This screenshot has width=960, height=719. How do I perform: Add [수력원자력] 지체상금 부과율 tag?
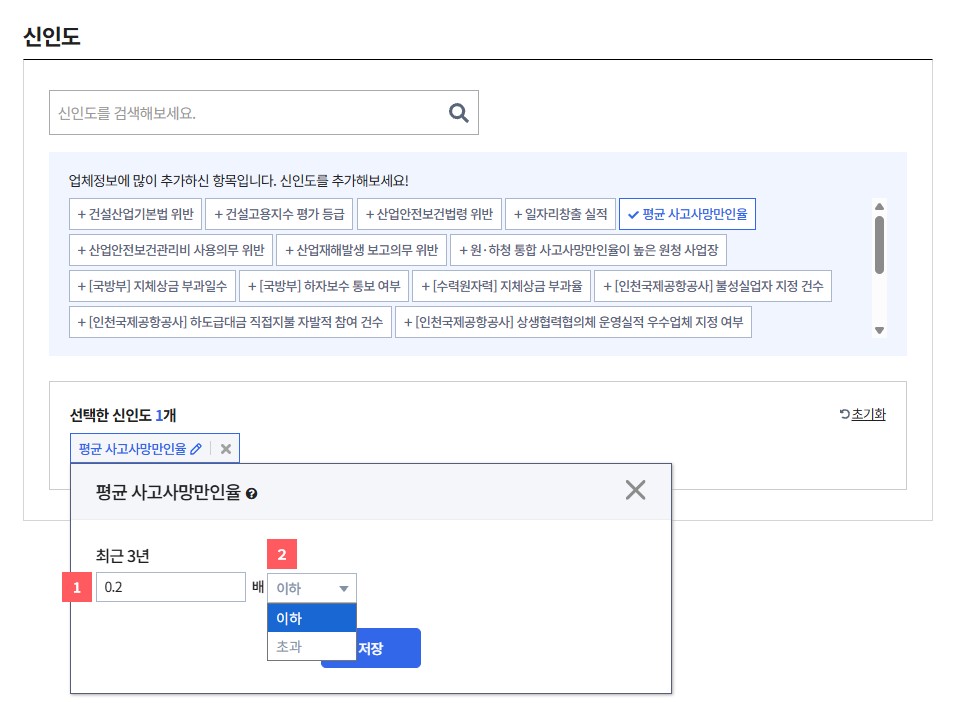coord(501,286)
